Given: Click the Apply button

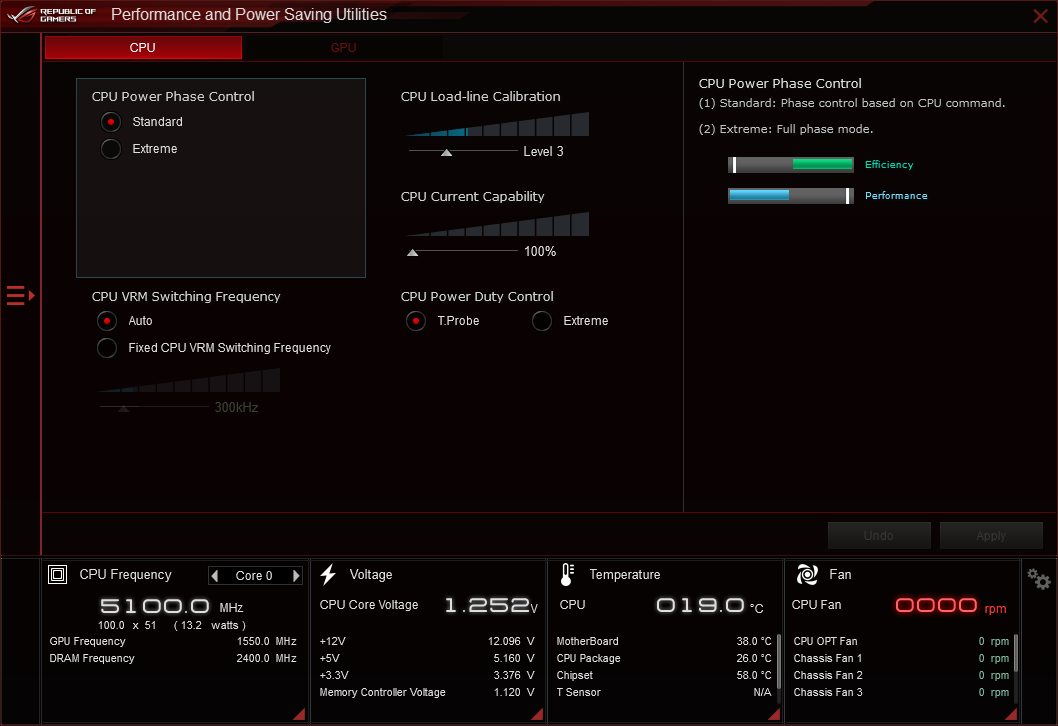Looking at the screenshot, I should point(991,535).
